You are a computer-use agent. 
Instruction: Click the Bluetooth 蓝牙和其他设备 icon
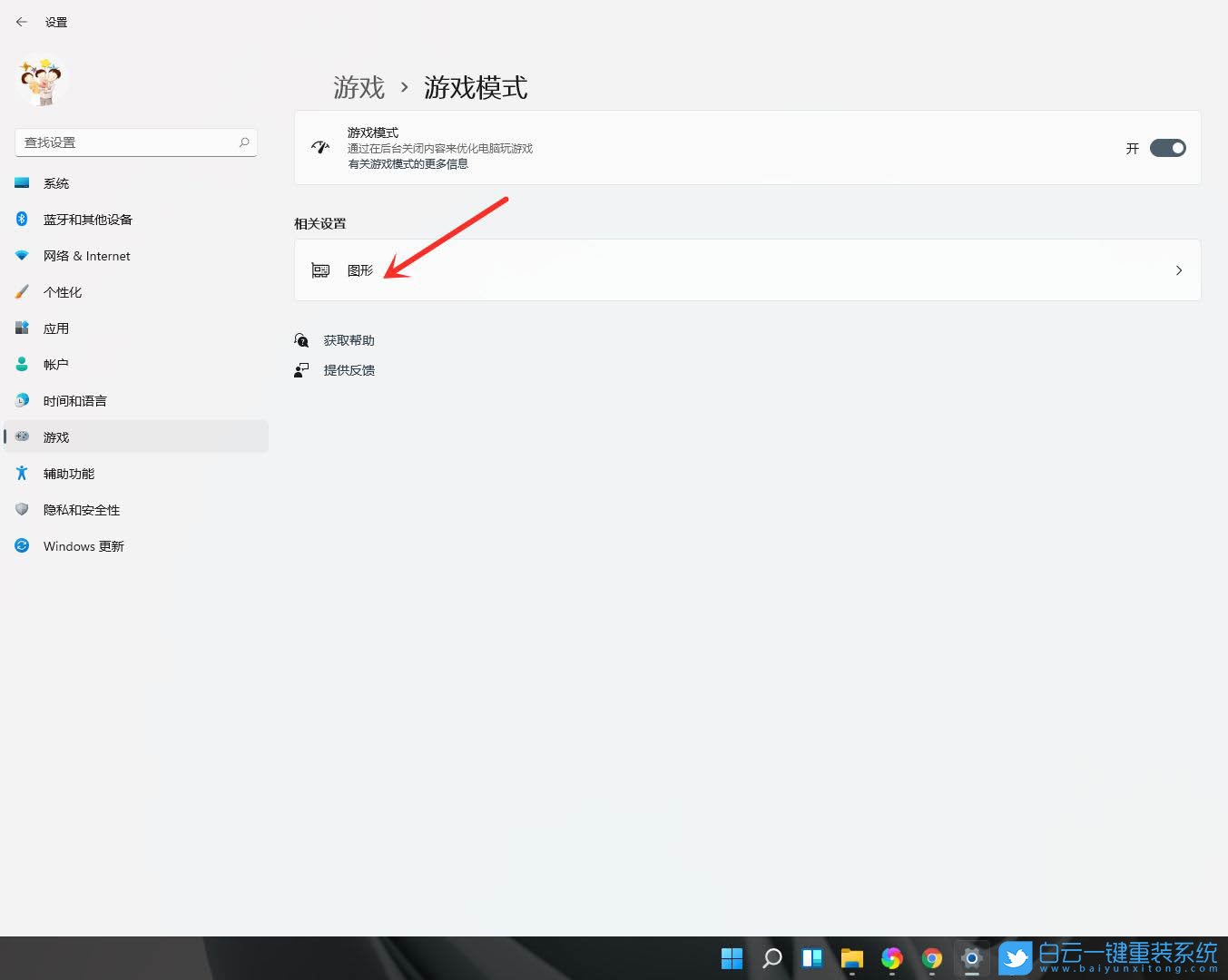point(22,219)
